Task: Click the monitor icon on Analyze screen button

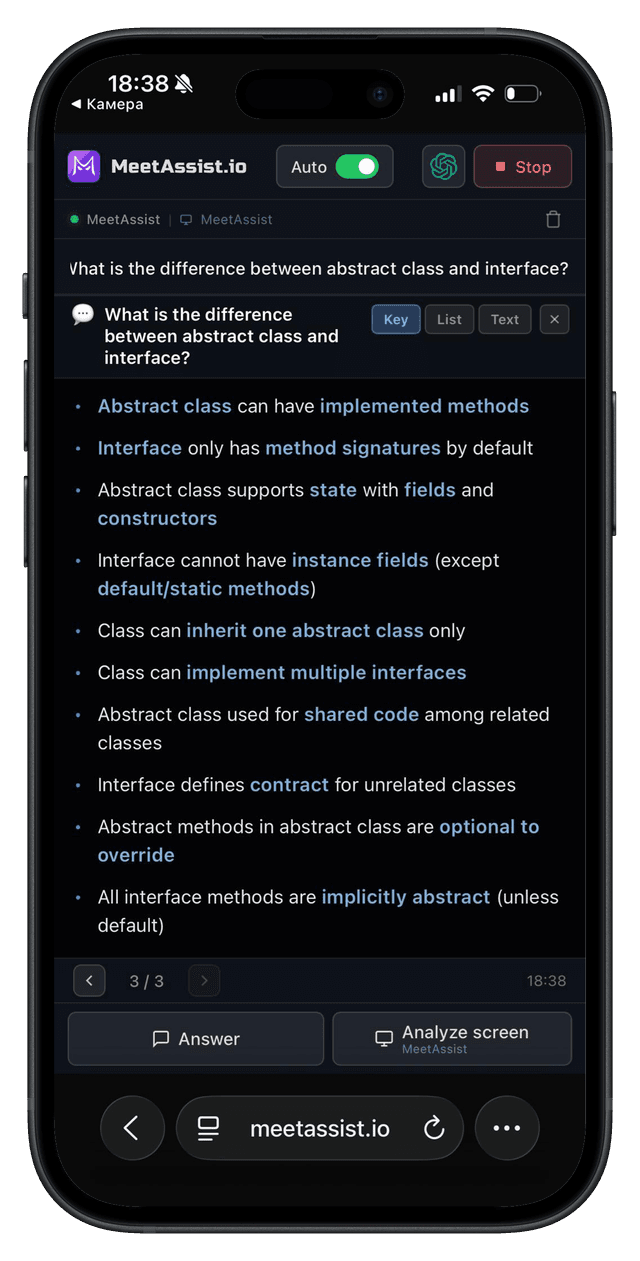Action: (384, 1038)
